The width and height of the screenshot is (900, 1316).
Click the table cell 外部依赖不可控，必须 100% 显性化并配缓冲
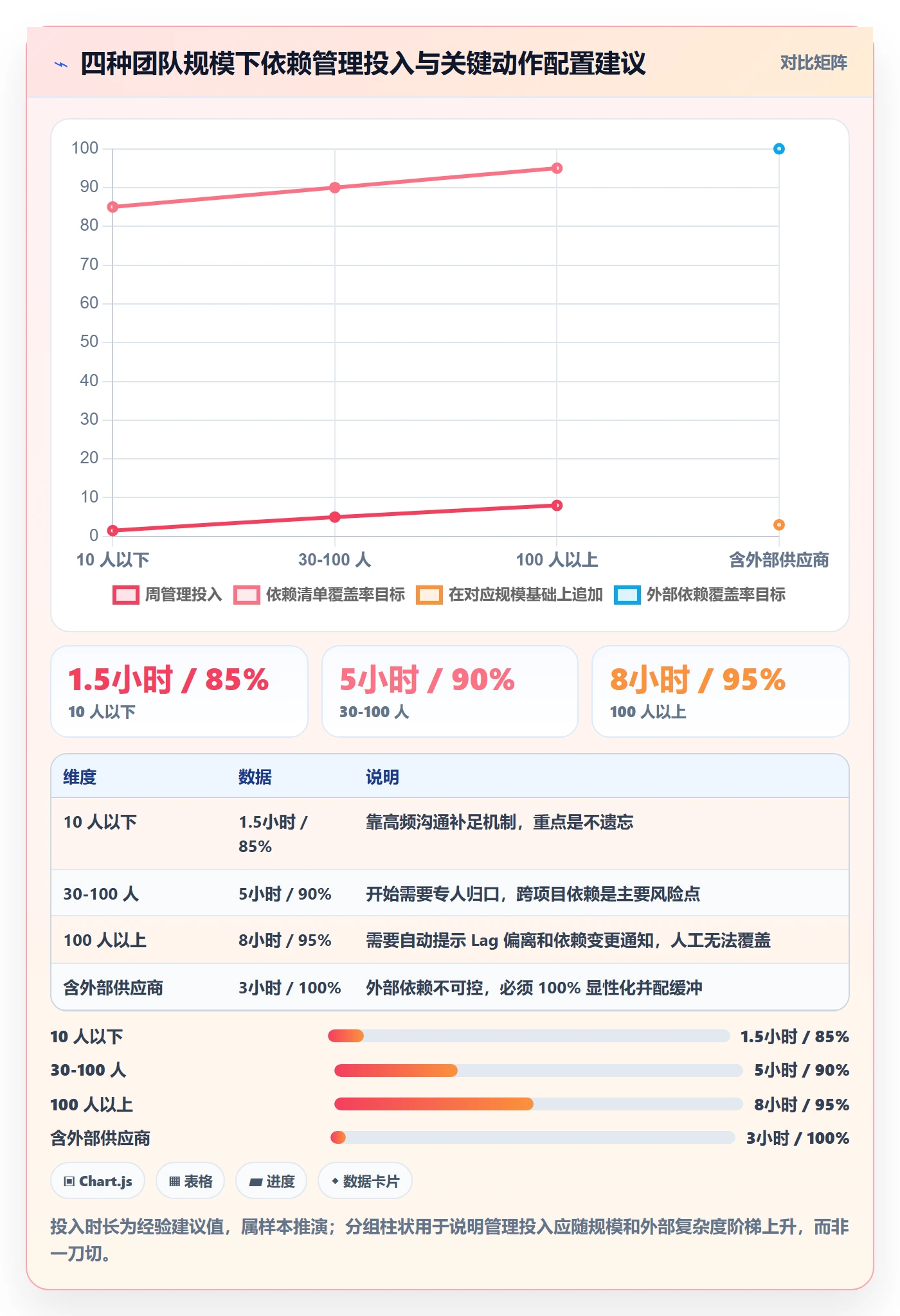point(534,988)
